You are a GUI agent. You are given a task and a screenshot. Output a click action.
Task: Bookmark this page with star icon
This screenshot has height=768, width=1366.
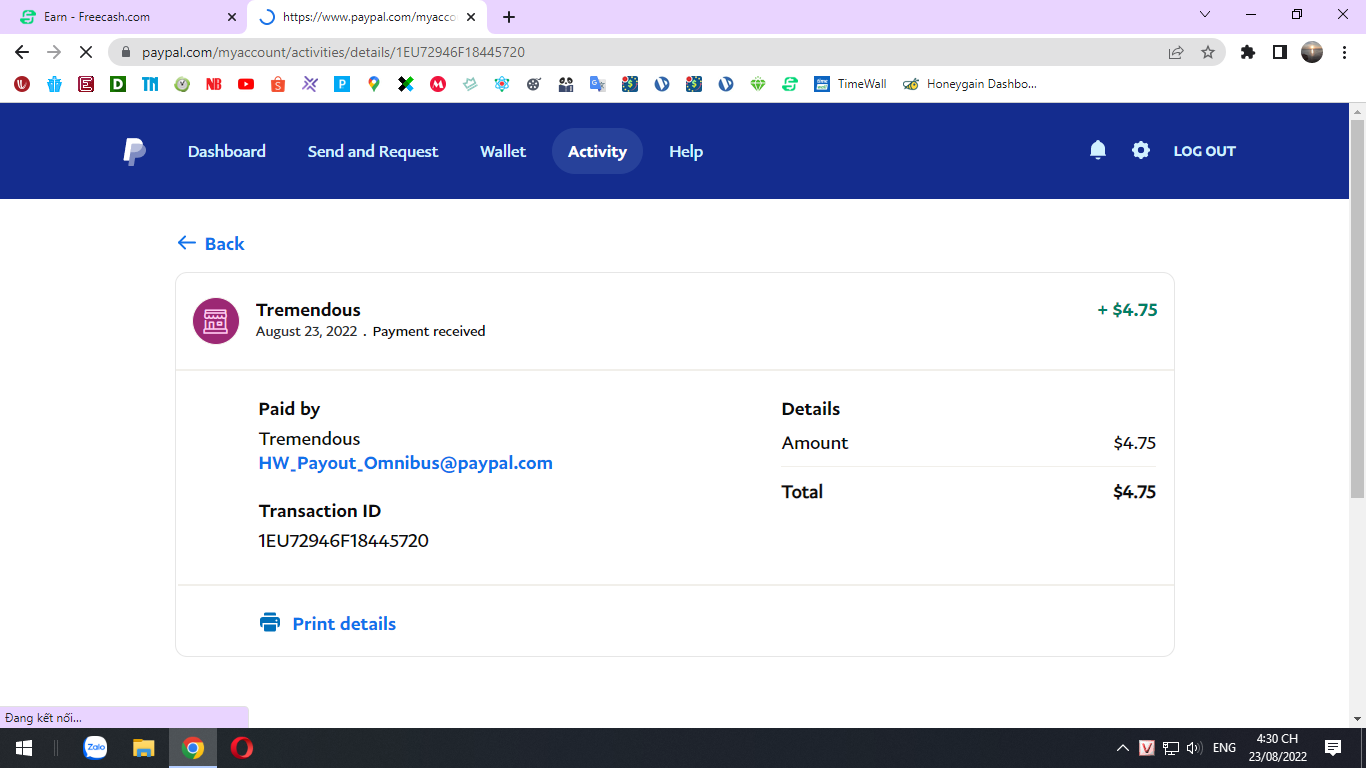coord(1208,52)
